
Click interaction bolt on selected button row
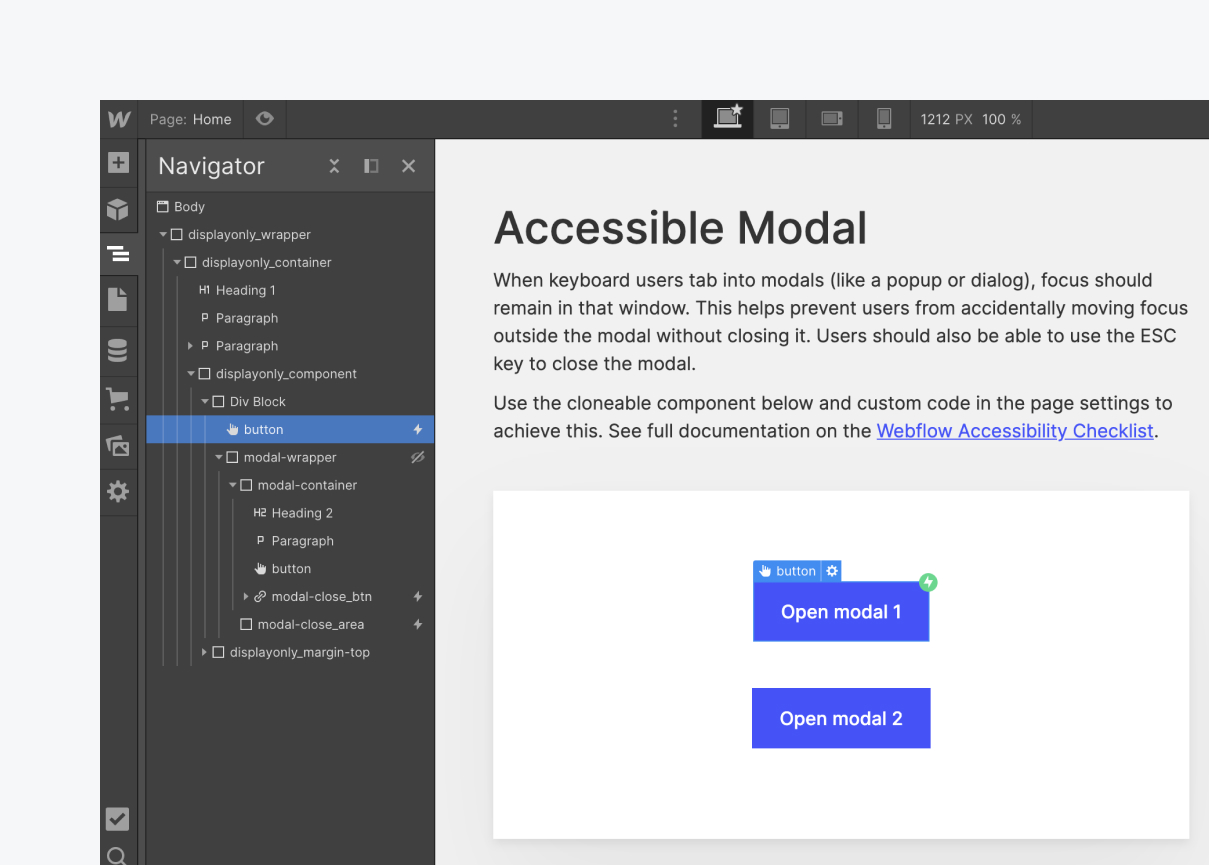coord(418,430)
